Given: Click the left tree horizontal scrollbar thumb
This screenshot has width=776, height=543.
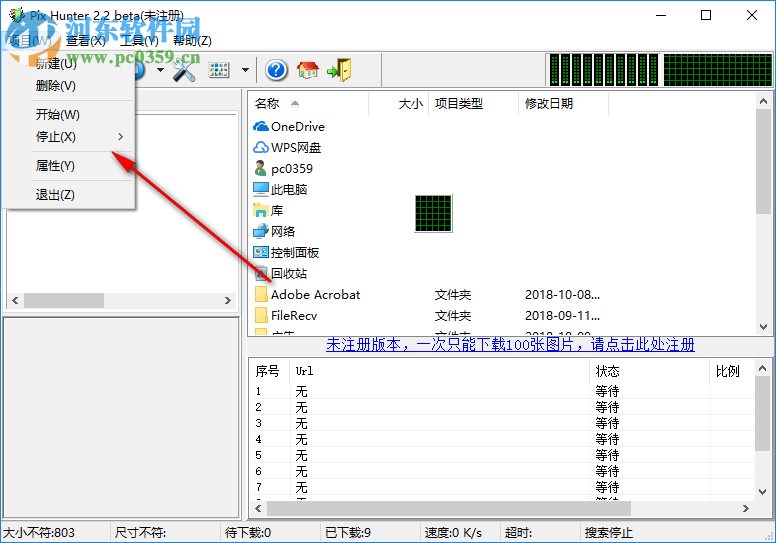Looking at the screenshot, I should (x=64, y=300).
